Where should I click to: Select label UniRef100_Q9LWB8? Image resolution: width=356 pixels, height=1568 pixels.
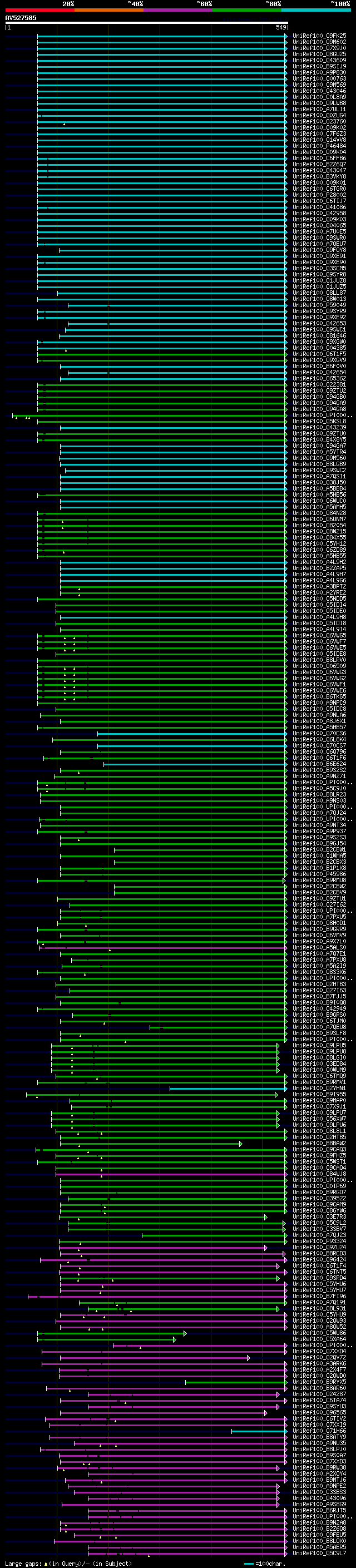[x=319, y=103]
